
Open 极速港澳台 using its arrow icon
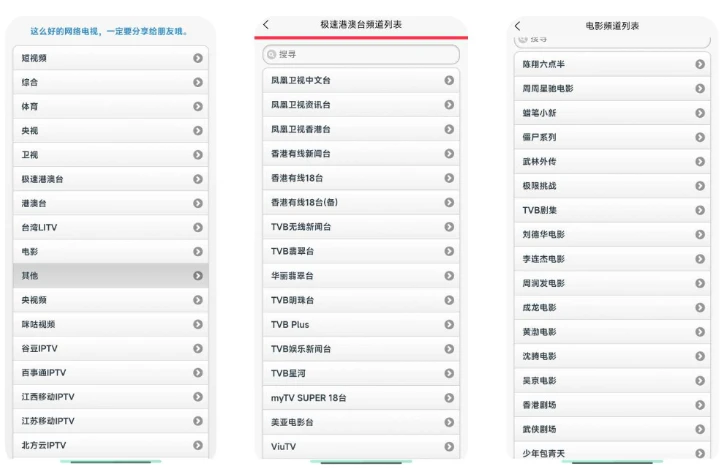tap(198, 179)
